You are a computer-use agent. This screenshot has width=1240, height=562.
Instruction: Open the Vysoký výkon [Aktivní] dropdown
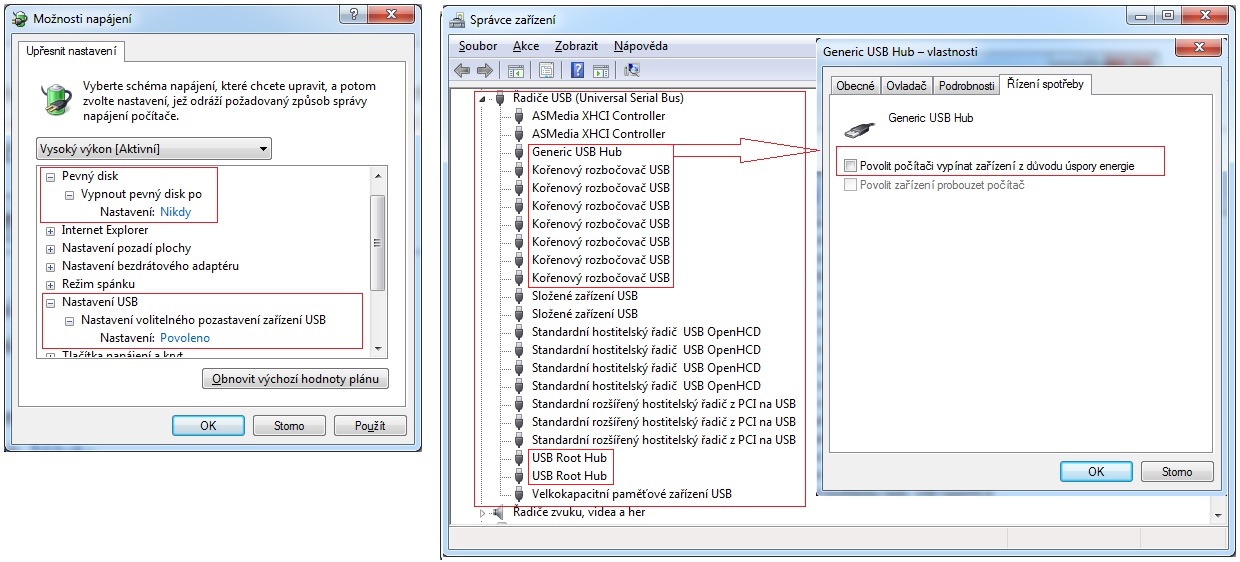point(154,149)
